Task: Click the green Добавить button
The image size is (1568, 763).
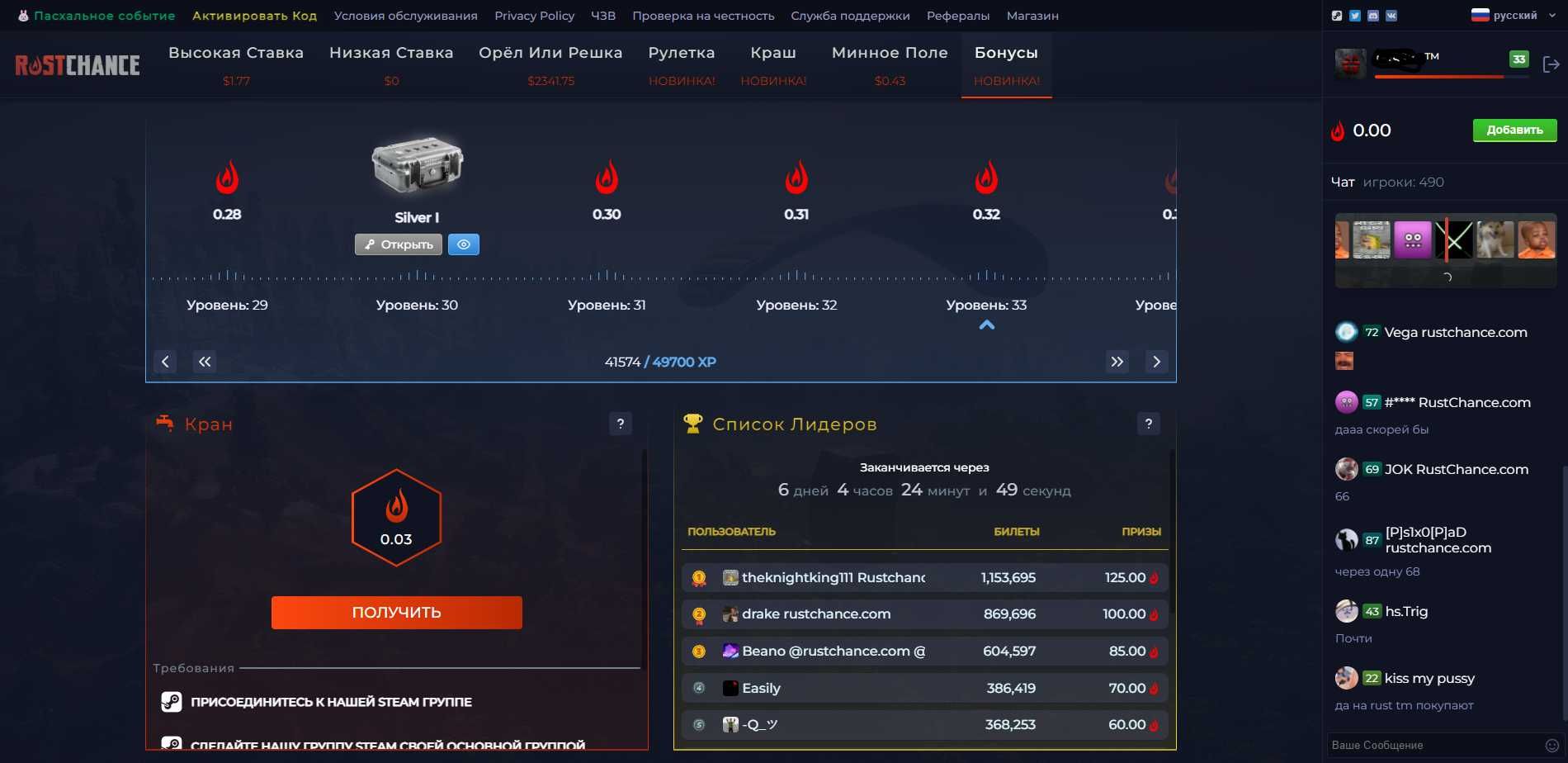Action: coord(1514,130)
